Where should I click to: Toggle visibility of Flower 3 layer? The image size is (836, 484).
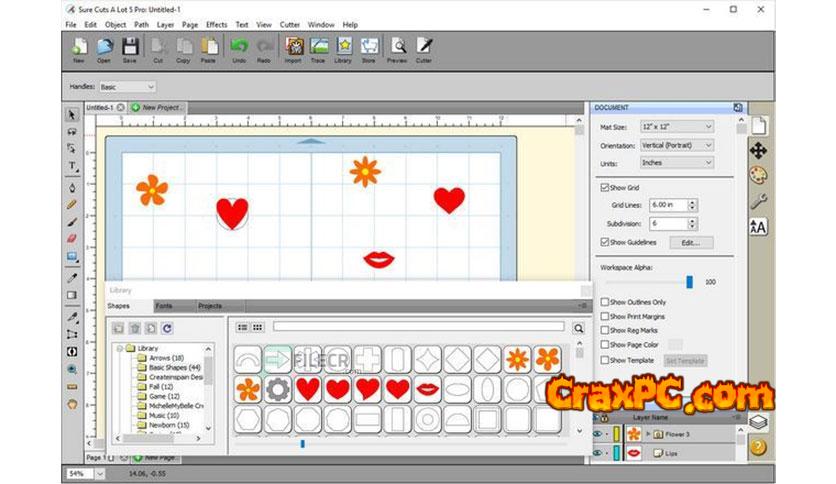[597, 433]
